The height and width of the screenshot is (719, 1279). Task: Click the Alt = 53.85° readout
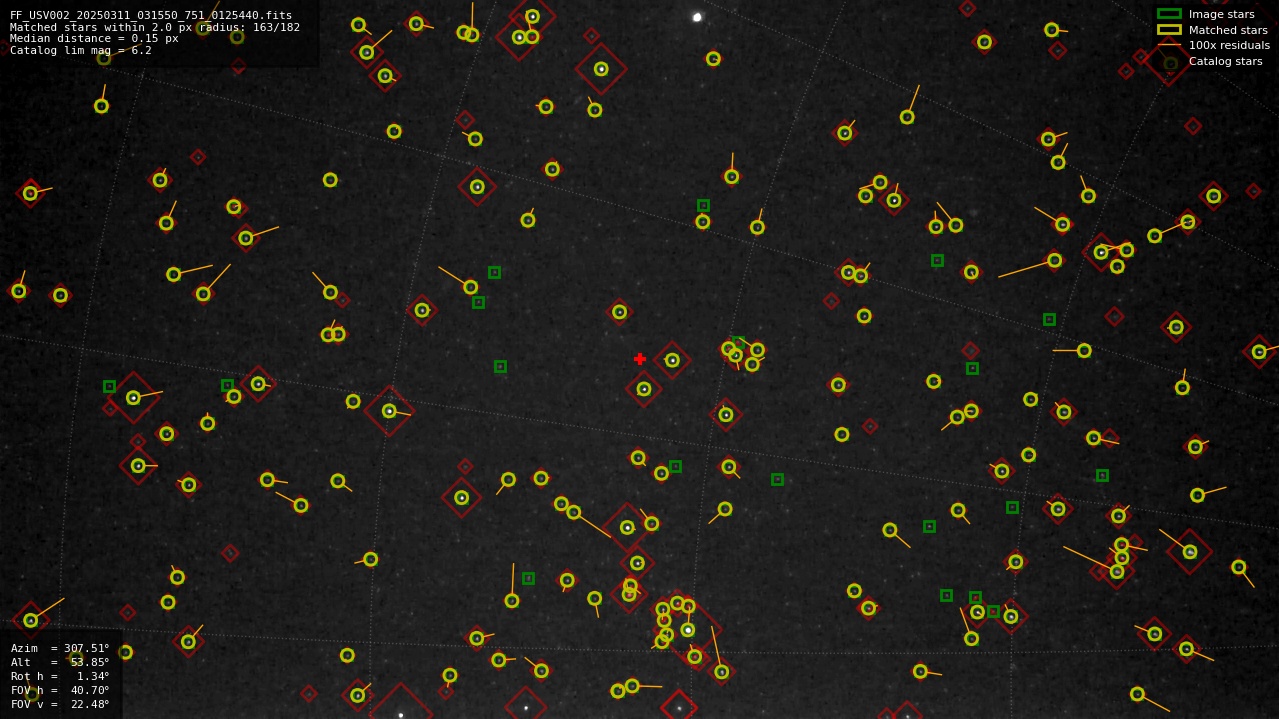[60, 662]
